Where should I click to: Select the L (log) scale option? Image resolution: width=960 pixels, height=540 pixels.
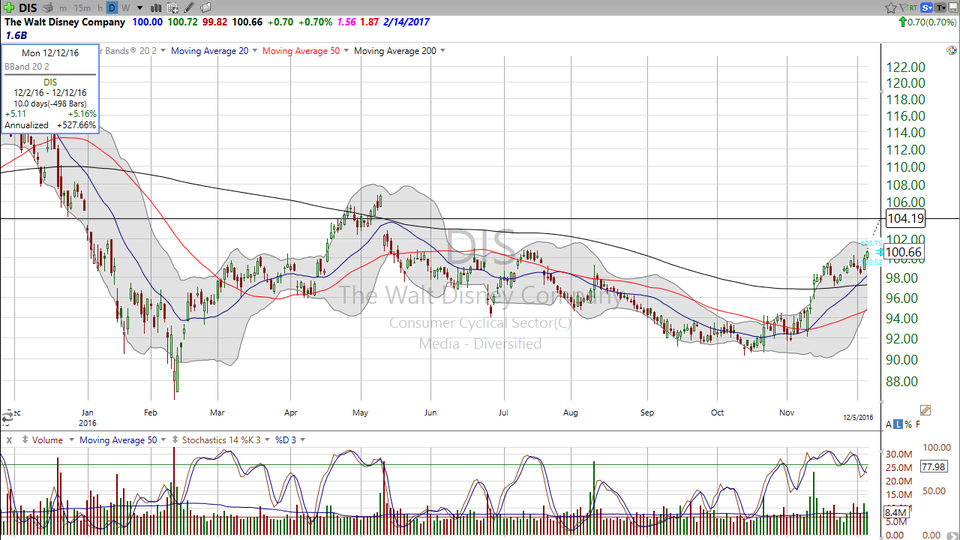tap(898, 424)
